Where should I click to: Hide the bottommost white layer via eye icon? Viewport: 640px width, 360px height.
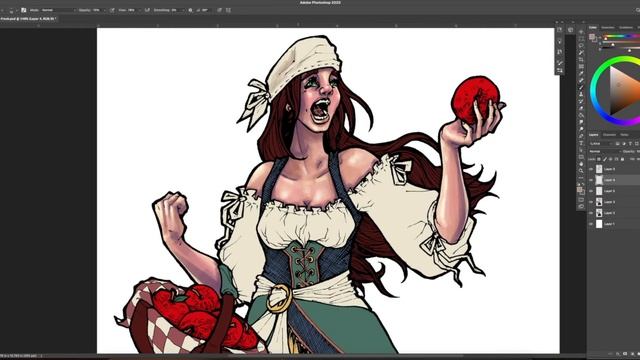click(x=591, y=224)
